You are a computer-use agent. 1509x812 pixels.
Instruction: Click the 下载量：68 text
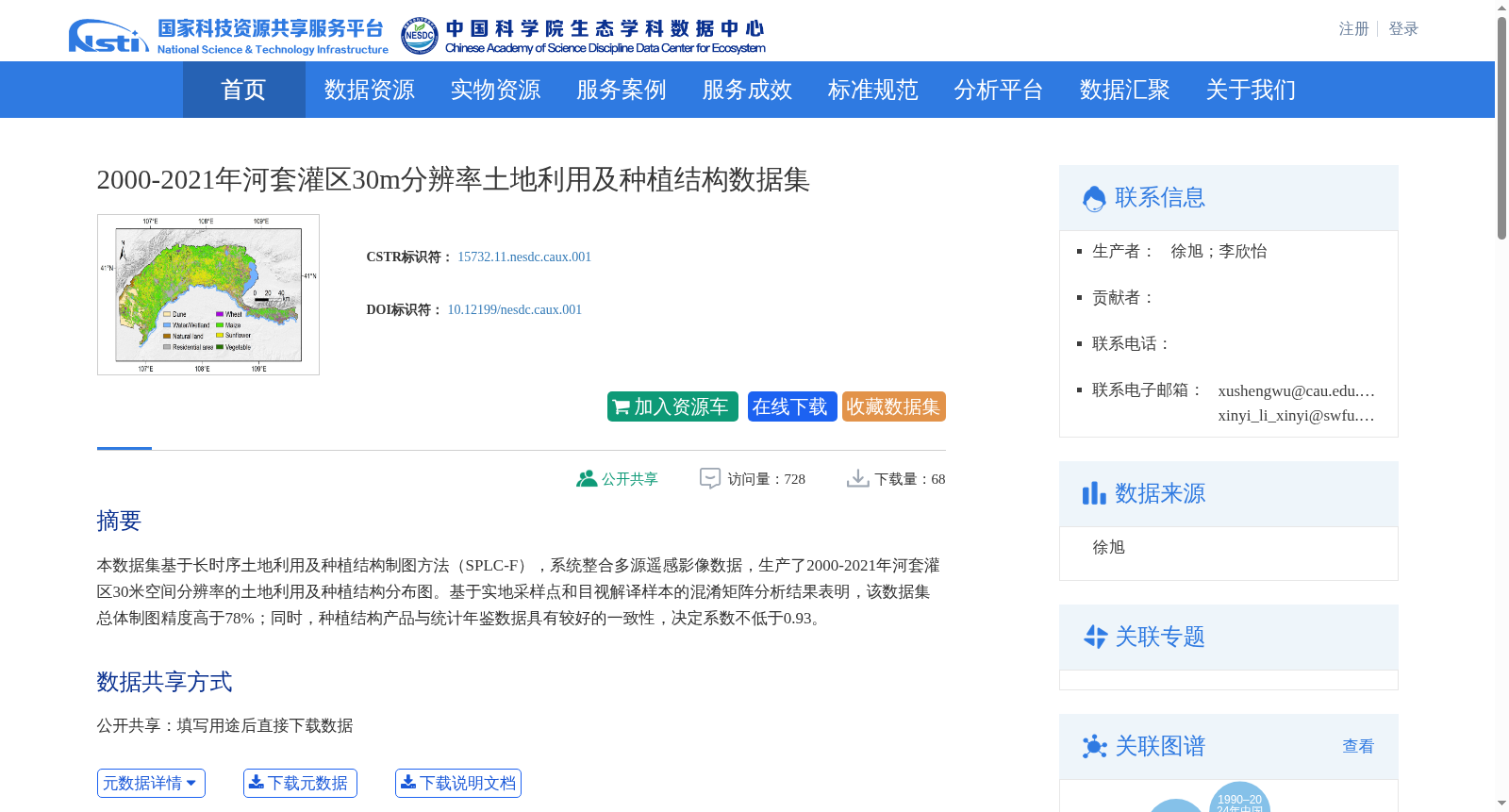pos(910,479)
